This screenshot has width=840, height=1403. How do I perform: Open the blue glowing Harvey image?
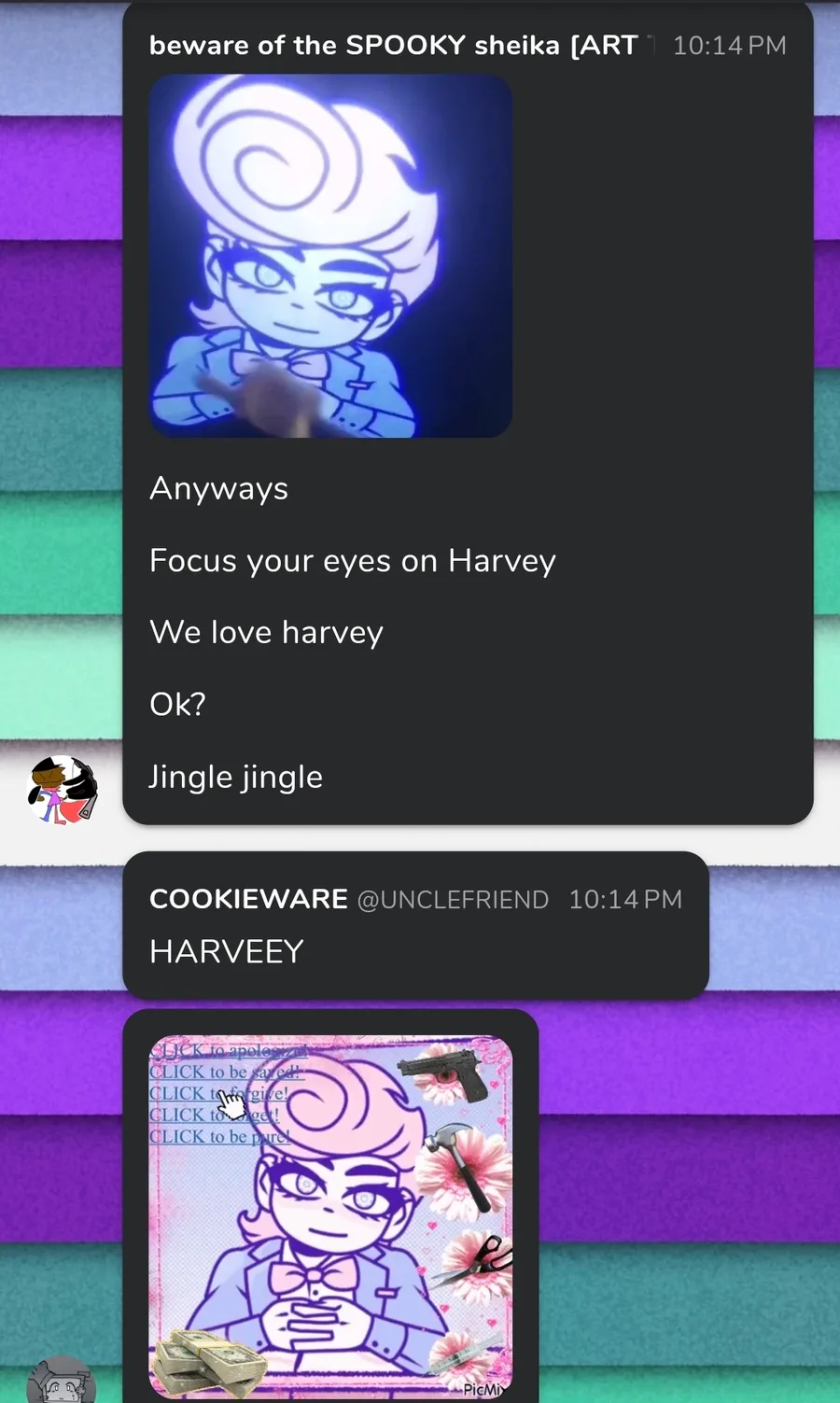point(330,256)
